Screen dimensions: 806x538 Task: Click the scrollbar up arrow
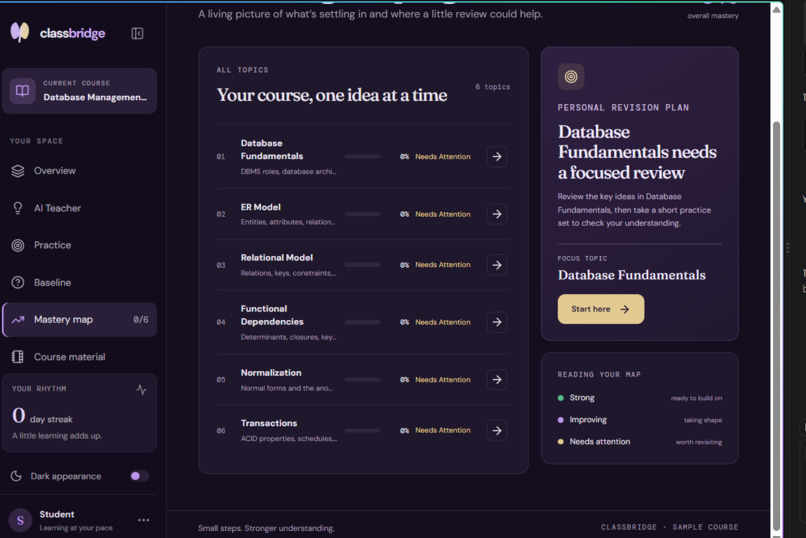point(776,9)
